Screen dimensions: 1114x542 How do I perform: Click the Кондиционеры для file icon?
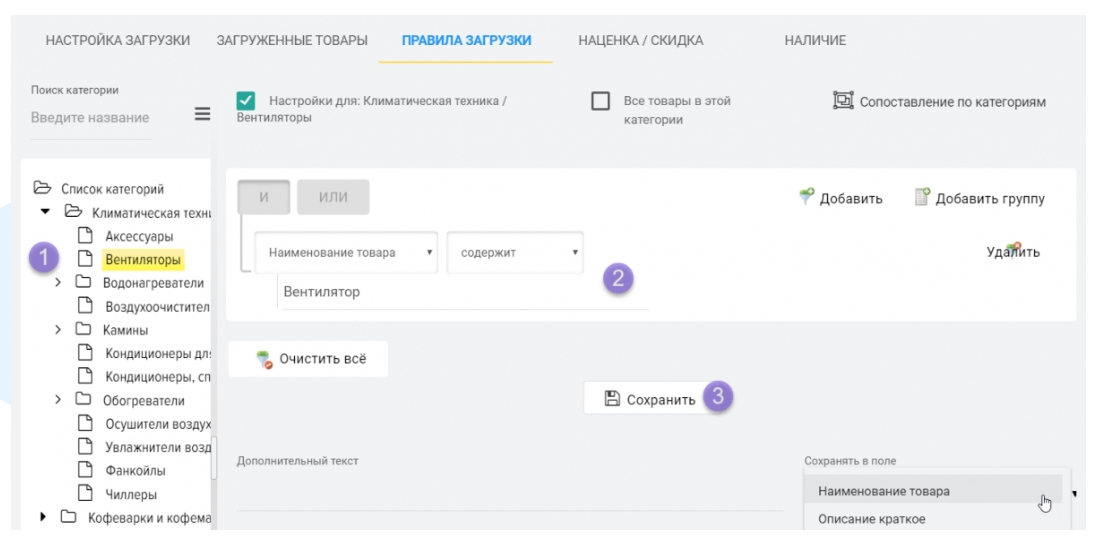(85, 352)
